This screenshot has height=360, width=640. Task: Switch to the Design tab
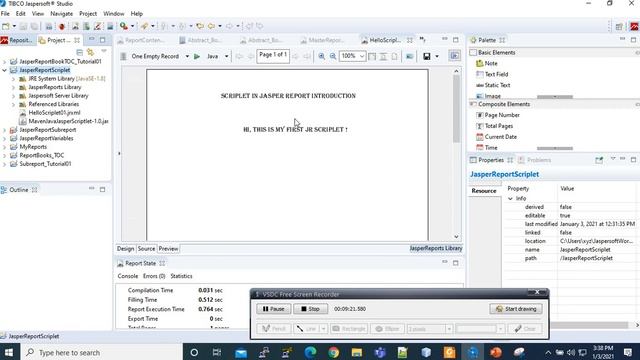[125, 249]
